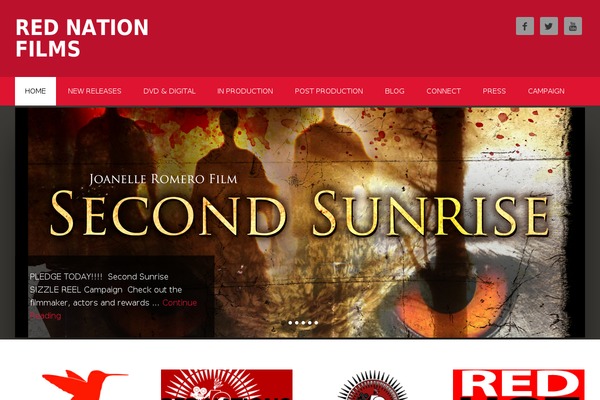This screenshot has height=400, width=600.
Task: Click the red hummingbird logo
Action: tap(85, 384)
